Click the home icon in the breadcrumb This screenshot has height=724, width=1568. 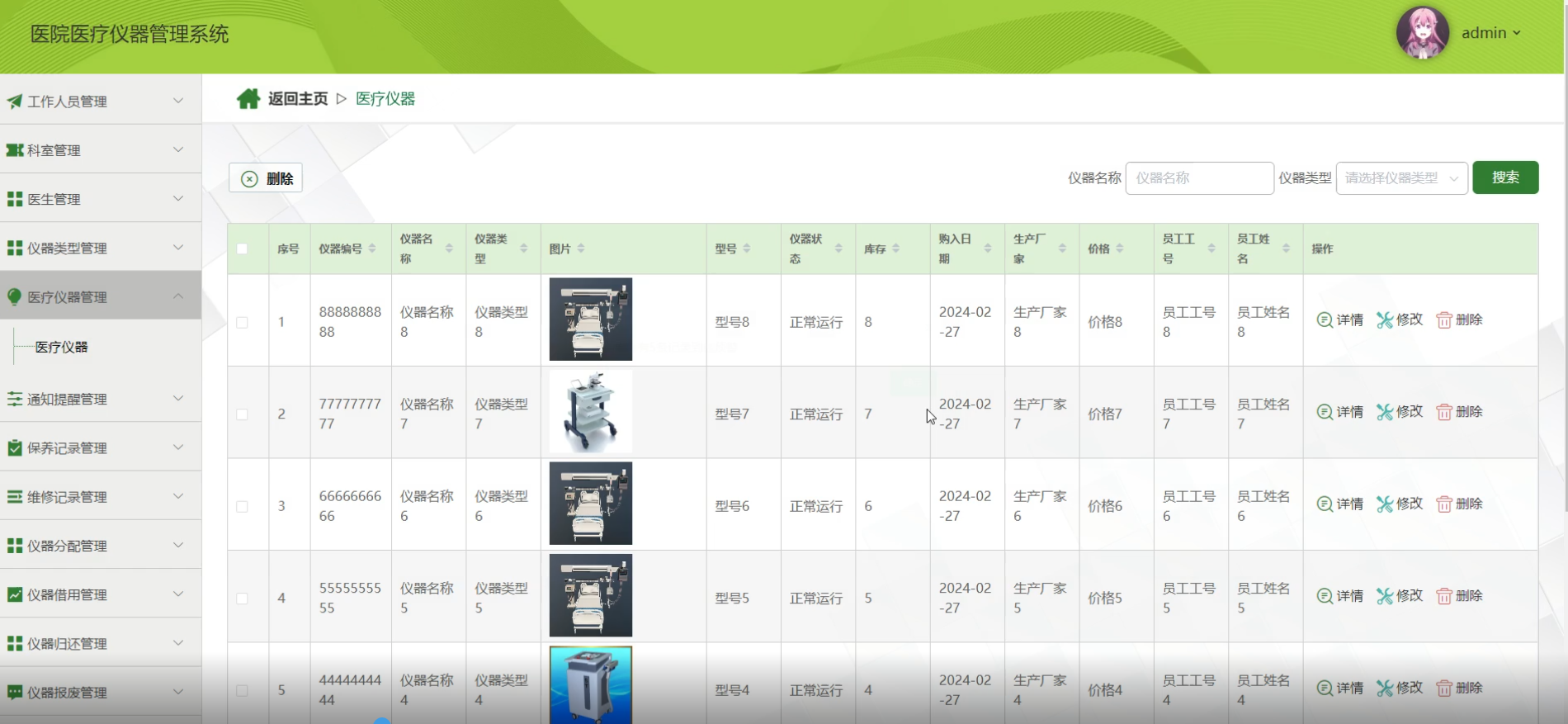(x=248, y=99)
